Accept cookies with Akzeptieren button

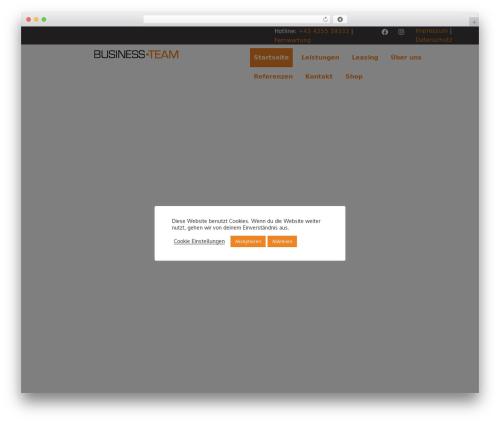(248, 241)
